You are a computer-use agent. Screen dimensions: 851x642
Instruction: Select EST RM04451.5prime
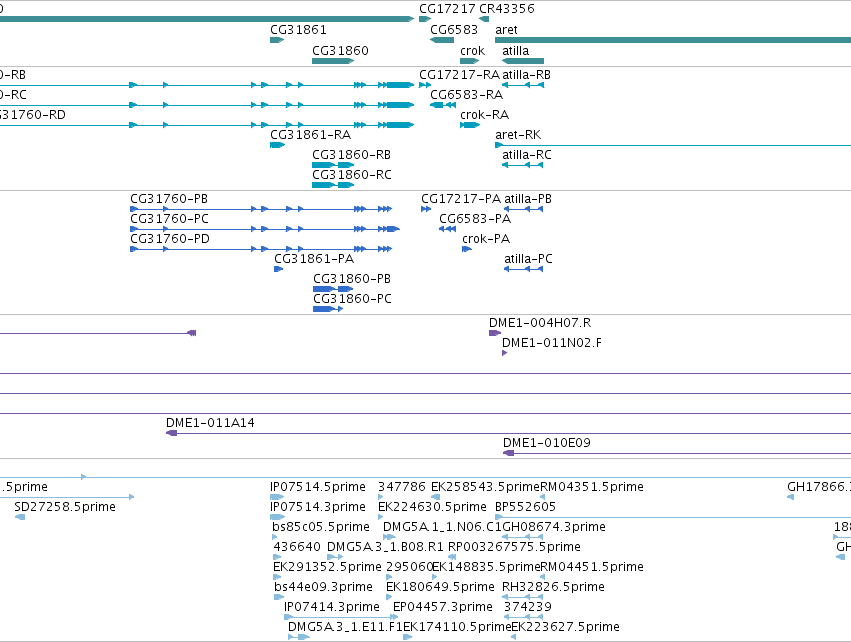(x=592, y=568)
